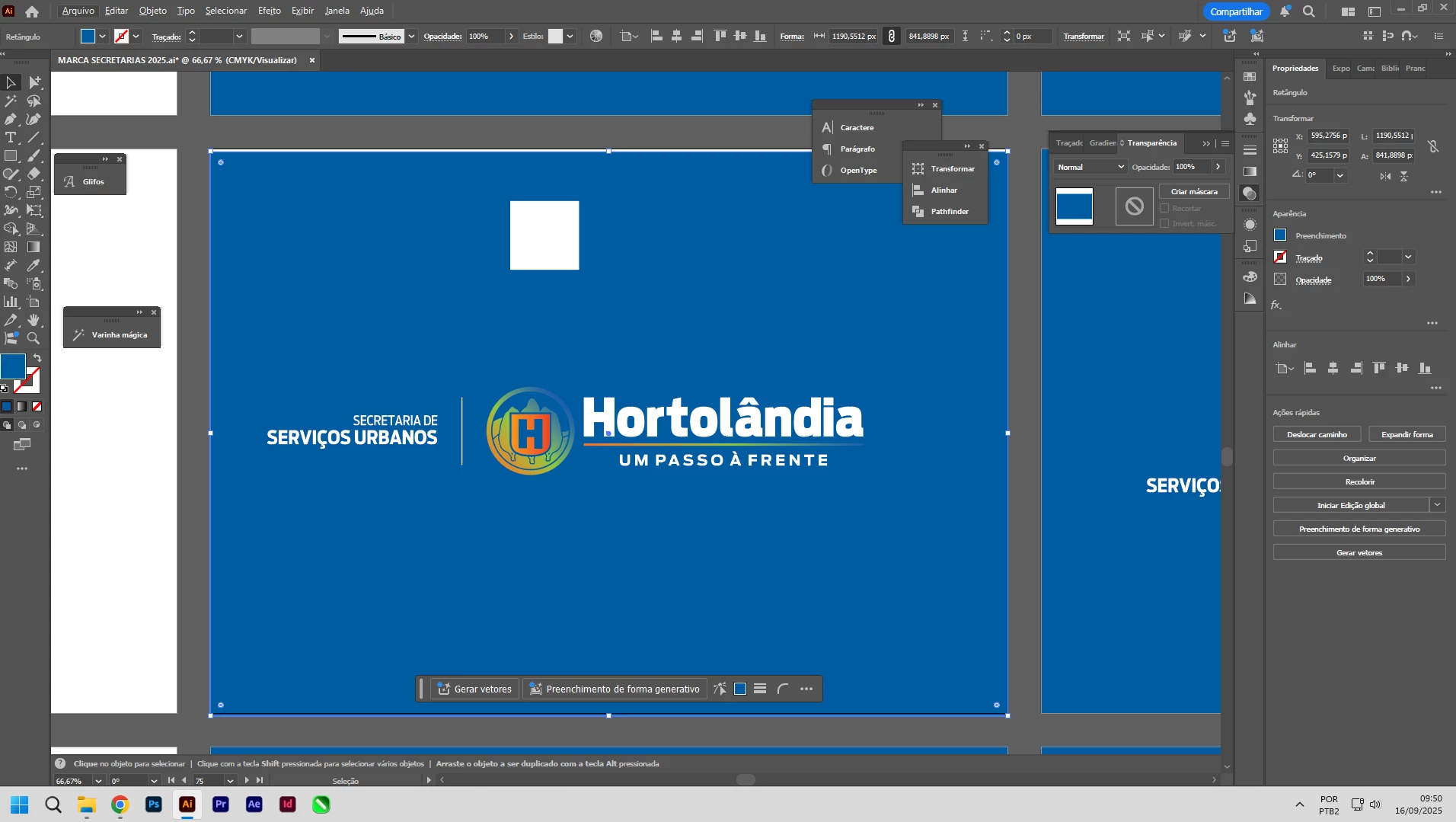Click the Traçado stroke swatch in Aparência

click(x=1280, y=257)
